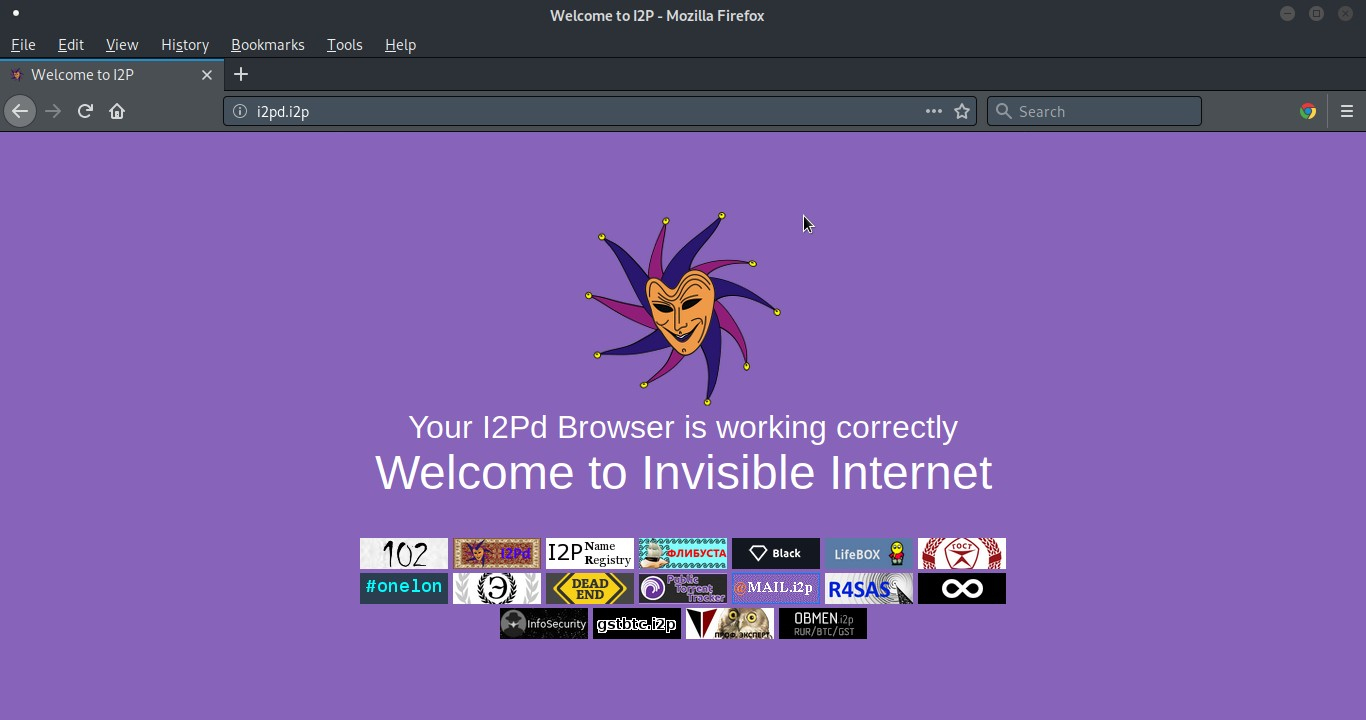Click the Forward navigation arrow
The width and height of the screenshot is (1366, 720).
click(53, 111)
